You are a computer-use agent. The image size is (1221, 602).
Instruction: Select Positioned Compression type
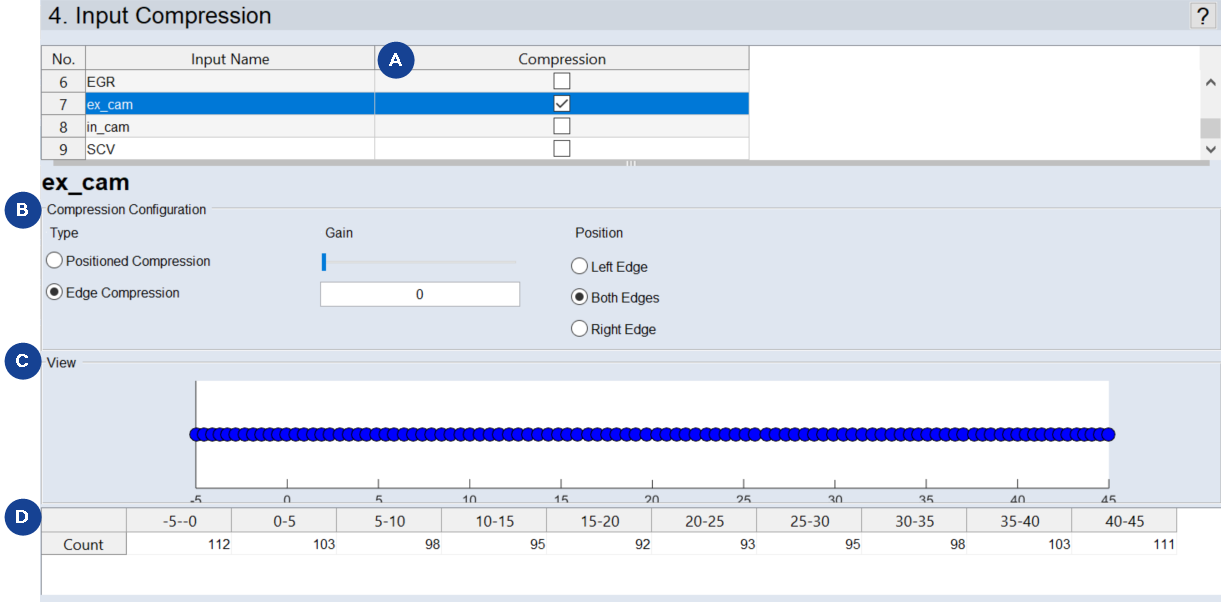[55, 261]
